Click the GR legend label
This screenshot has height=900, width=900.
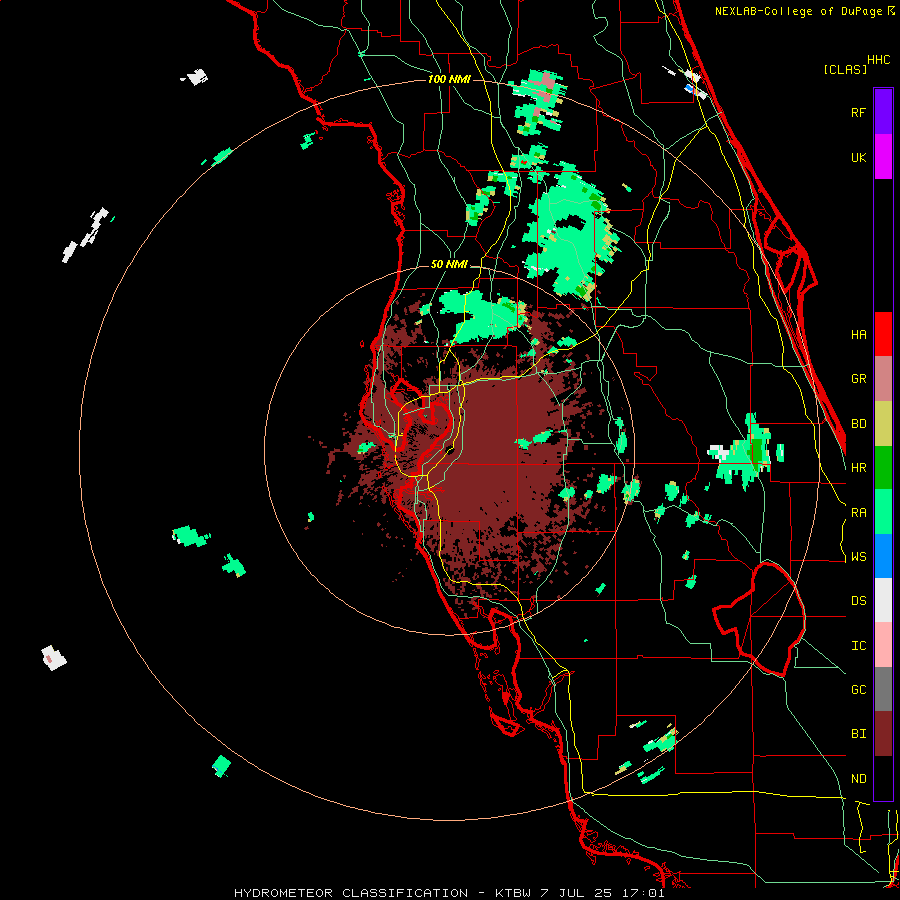tap(858, 379)
